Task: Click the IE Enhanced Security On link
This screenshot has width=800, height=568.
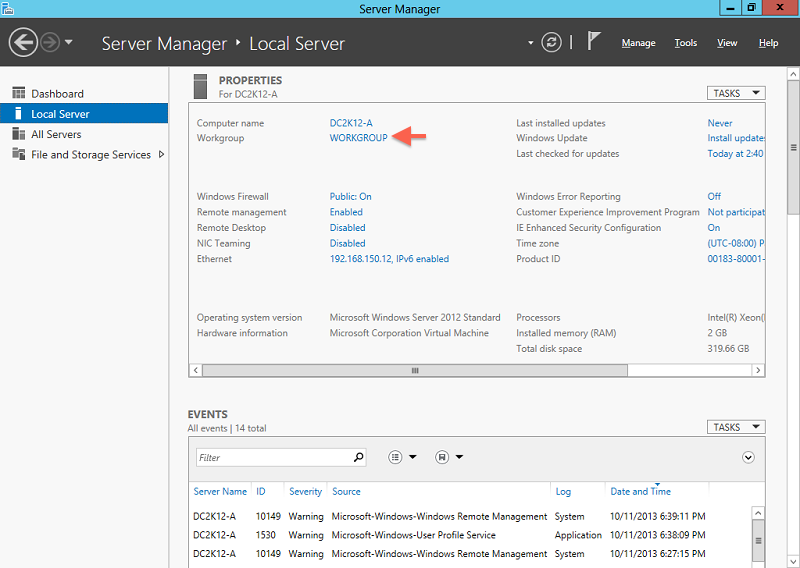Action: (x=714, y=228)
